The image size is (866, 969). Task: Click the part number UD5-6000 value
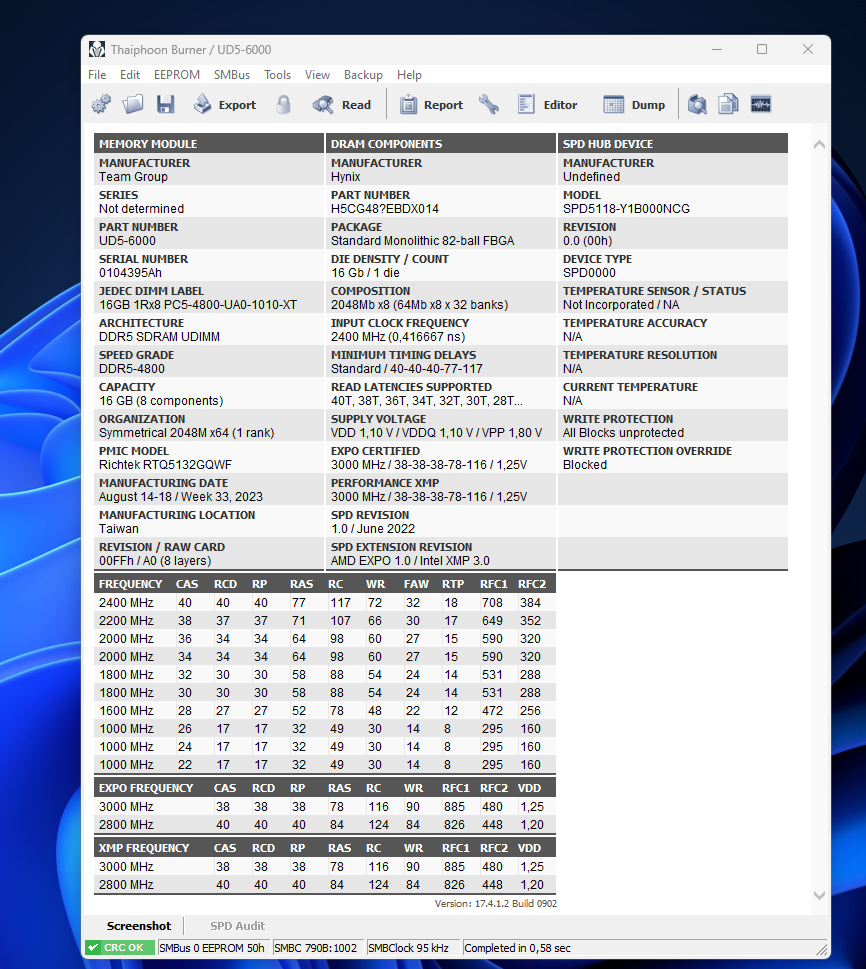tap(127, 241)
